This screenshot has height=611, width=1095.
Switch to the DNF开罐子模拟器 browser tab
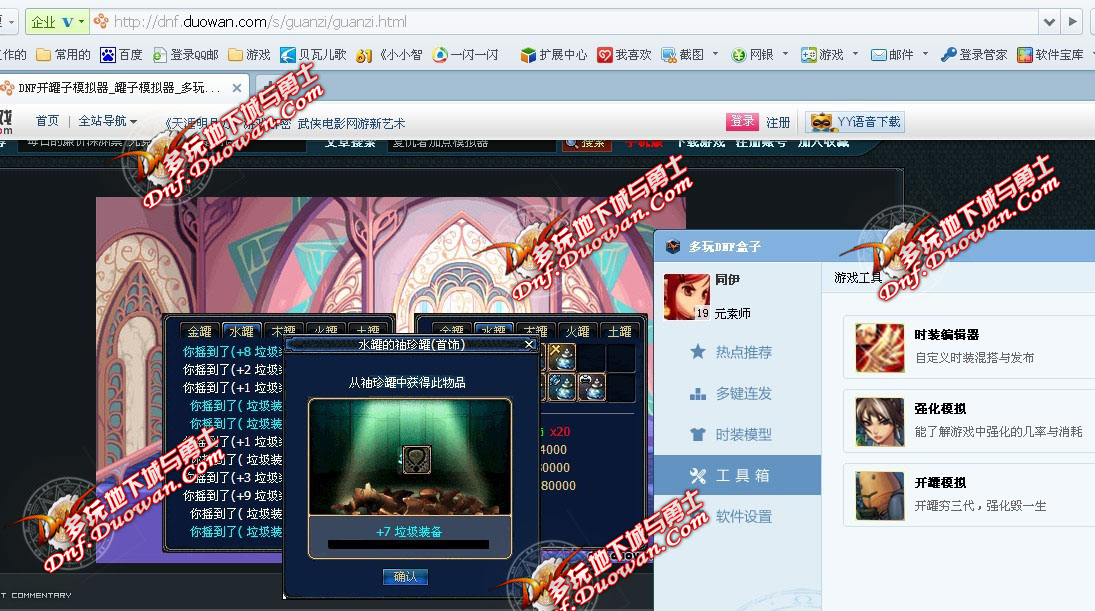(x=119, y=88)
